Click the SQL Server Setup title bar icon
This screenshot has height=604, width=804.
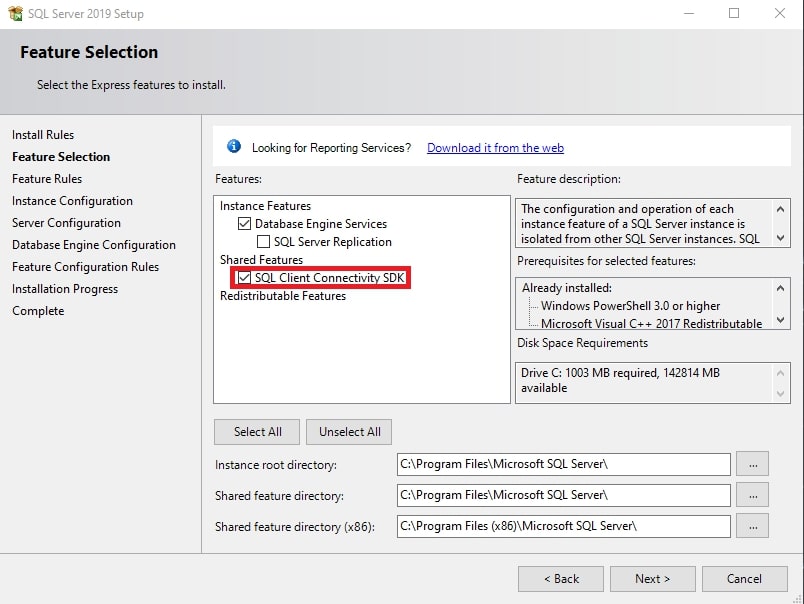15,14
